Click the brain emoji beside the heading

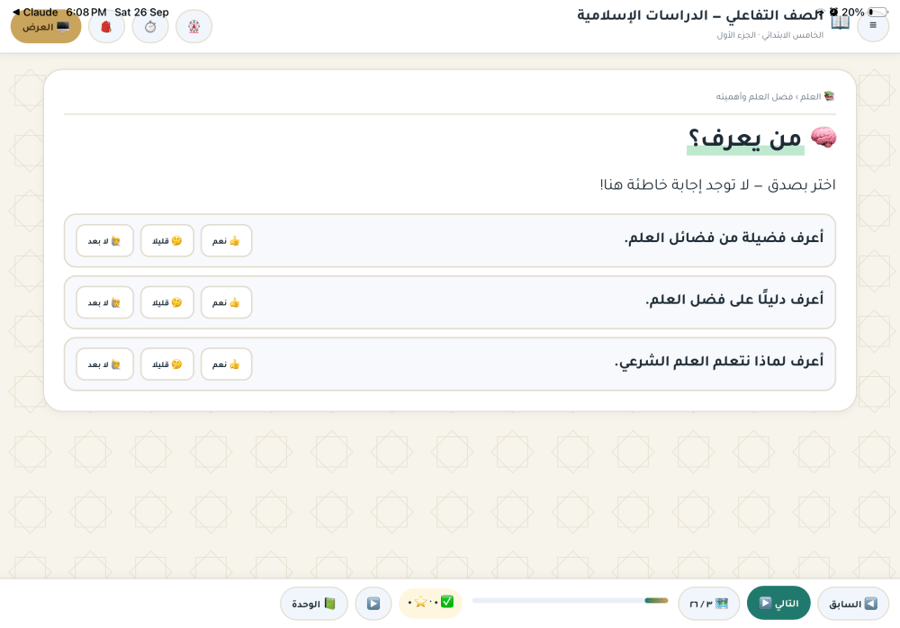823,138
